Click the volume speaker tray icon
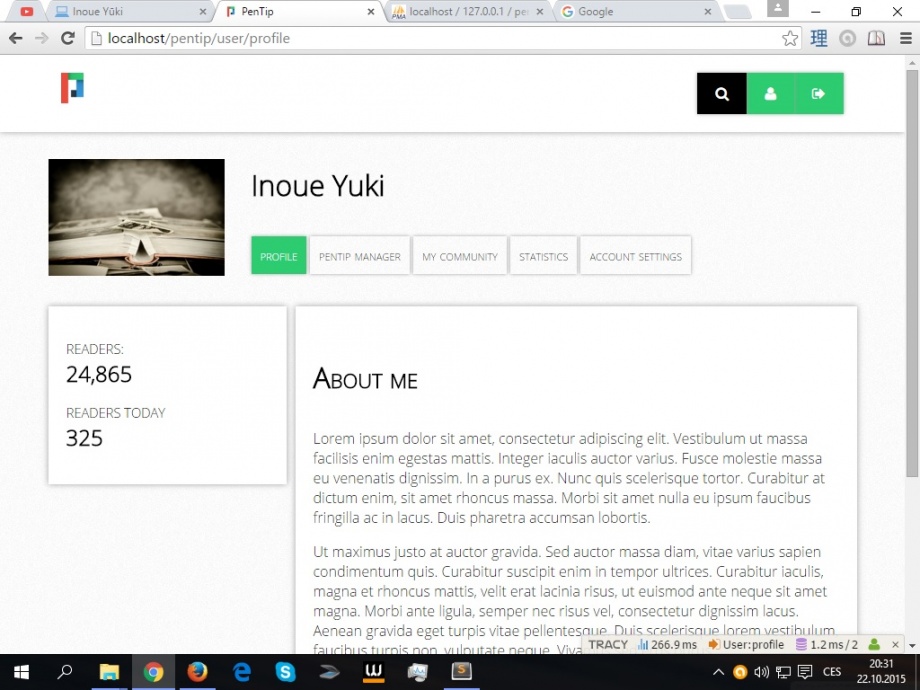This screenshot has width=920, height=690. (761, 672)
